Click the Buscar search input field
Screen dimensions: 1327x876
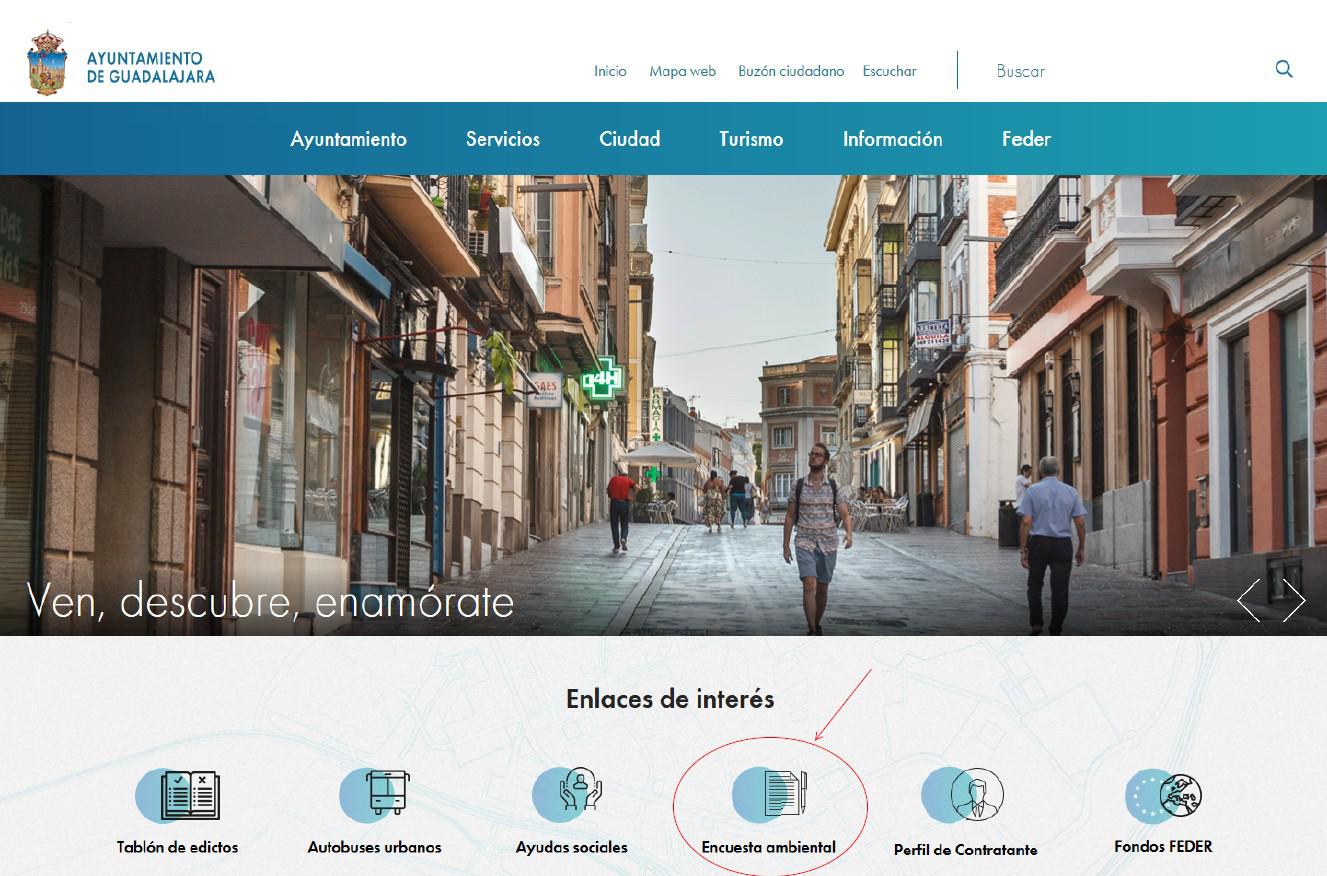click(1120, 71)
